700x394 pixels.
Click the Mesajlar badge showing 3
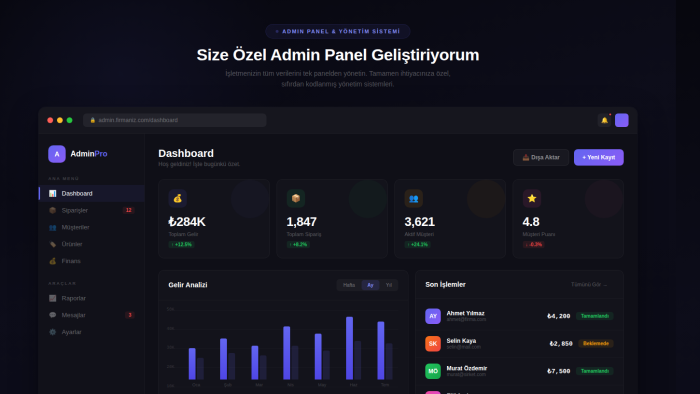click(130, 315)
